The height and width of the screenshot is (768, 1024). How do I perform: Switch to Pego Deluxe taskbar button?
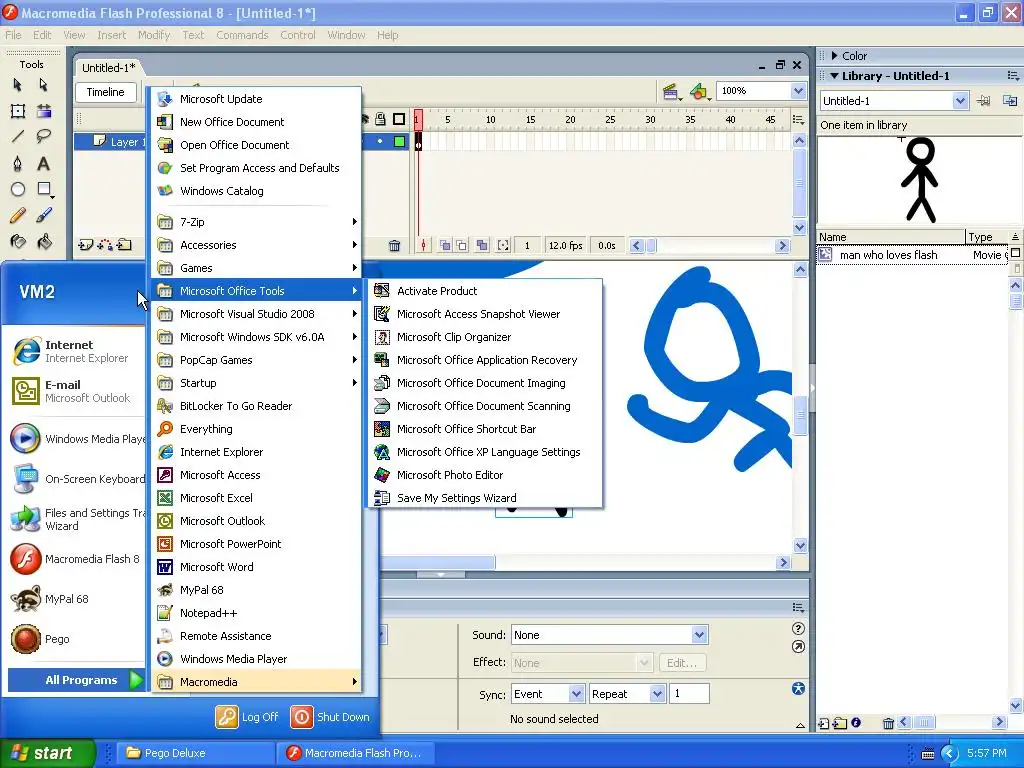click(196, 753)
